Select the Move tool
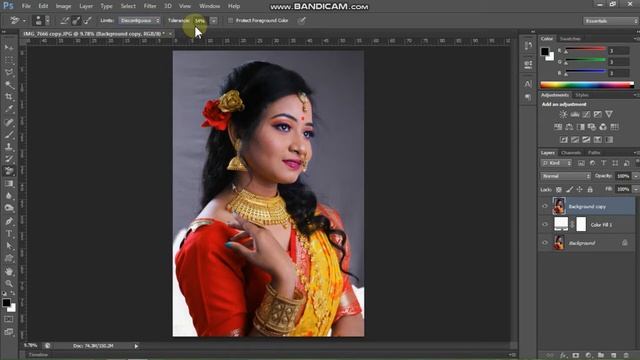The height and width of the screenshot is (360, 640). 9,48
